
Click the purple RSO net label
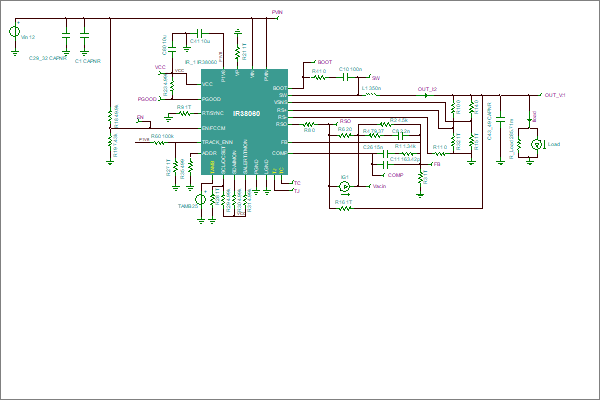point(345,121)
